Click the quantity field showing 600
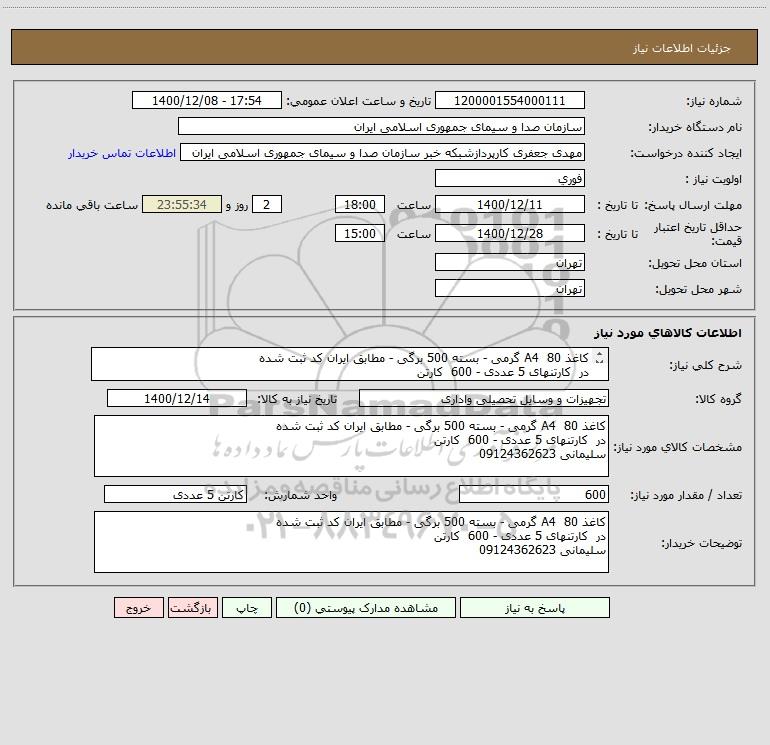770x745 pixels. tap(534, 494)
